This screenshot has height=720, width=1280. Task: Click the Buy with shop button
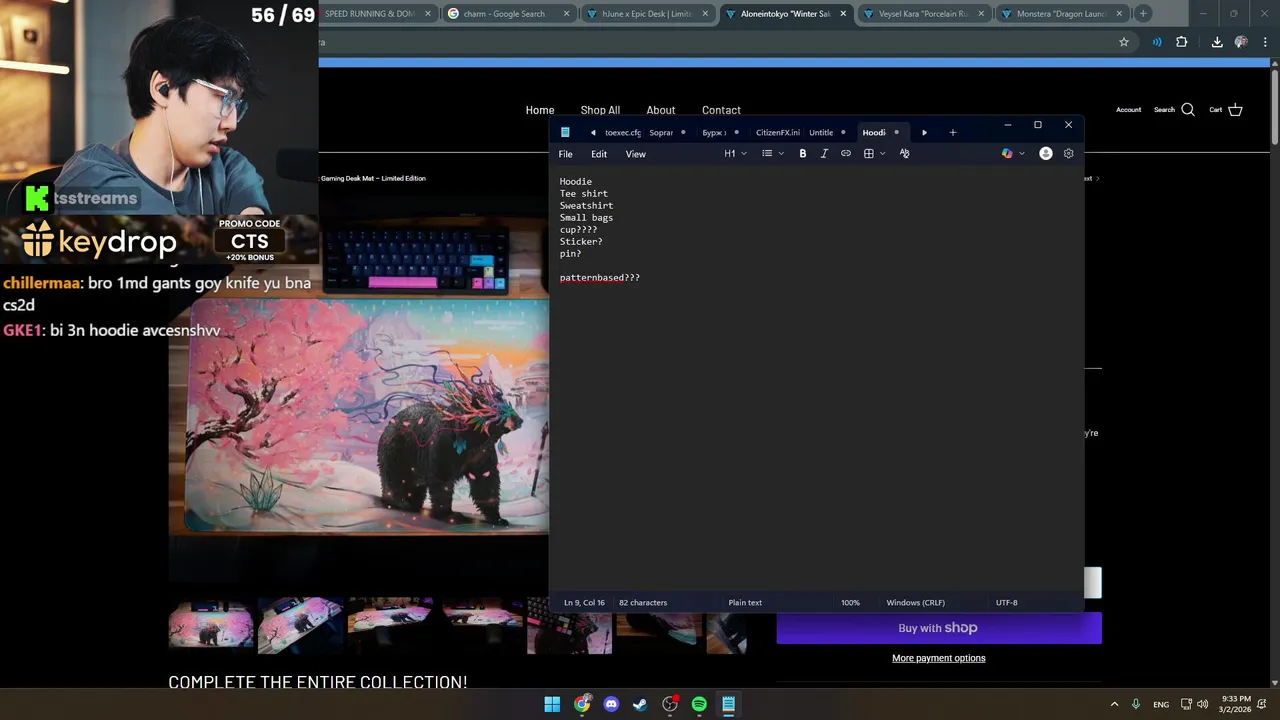click(x=939, y=628)
